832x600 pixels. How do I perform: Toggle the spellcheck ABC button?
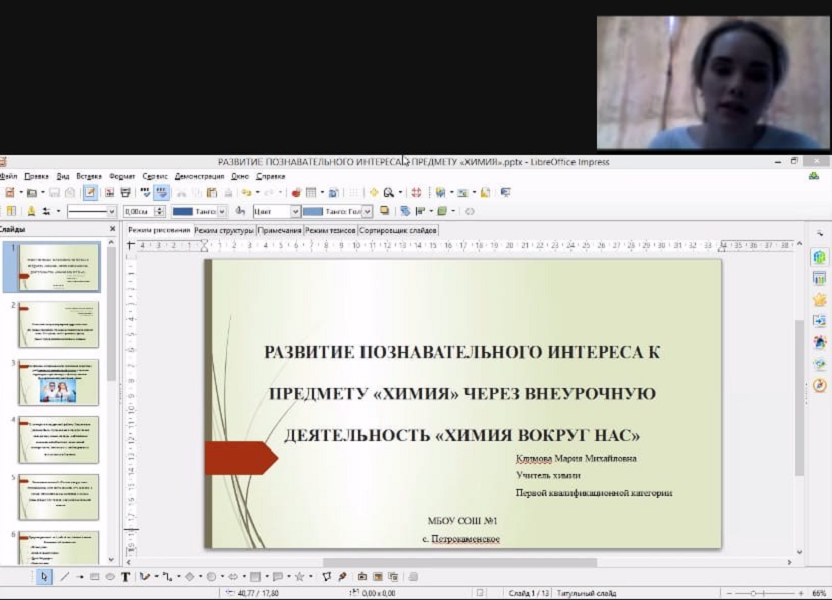pyautogui.click(x=145, y=192)
